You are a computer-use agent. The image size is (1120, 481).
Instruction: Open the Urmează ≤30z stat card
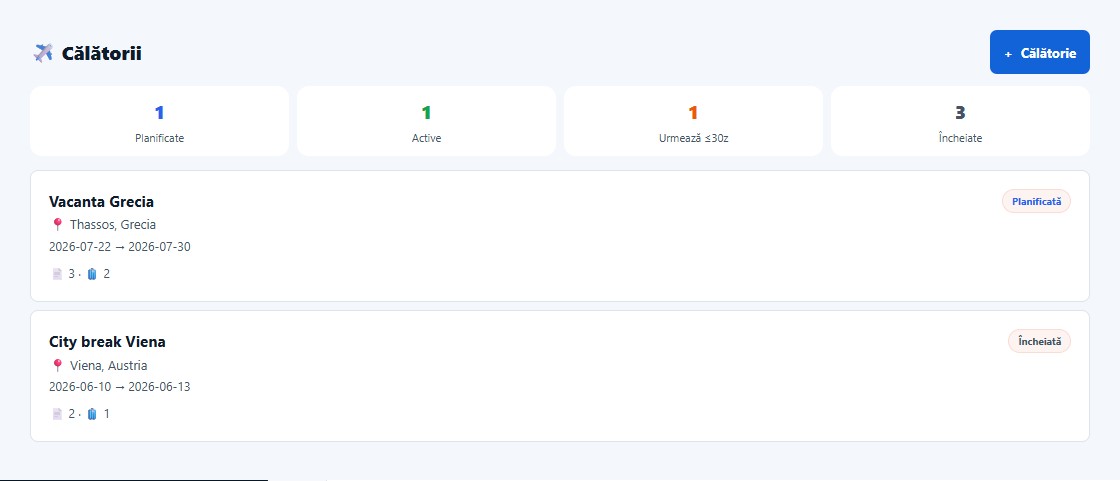[693, 121]
